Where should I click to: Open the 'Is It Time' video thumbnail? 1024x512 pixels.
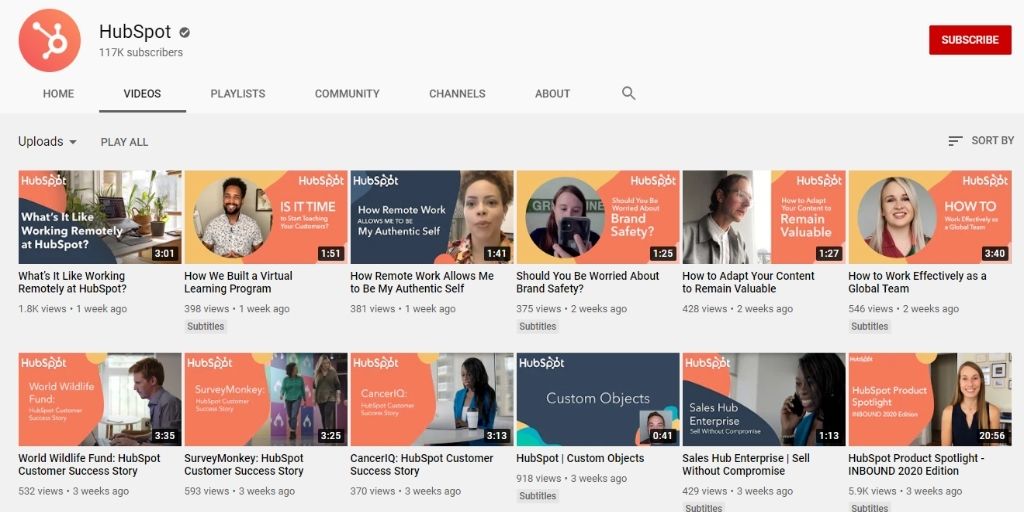266,217
